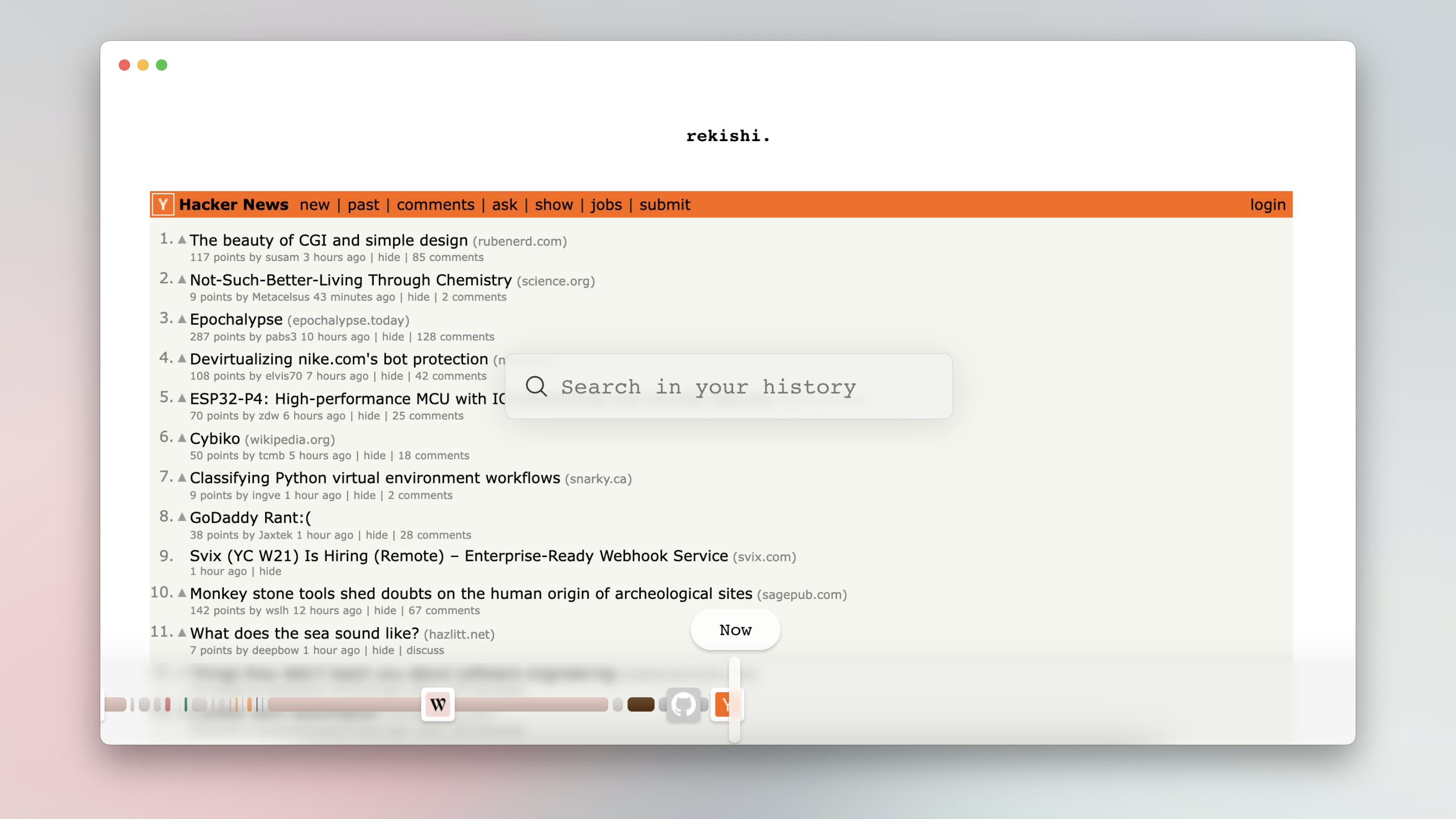Upvote the Epochalypse story
Viewport: 1456px width, 819px height.
click(182, 319)
